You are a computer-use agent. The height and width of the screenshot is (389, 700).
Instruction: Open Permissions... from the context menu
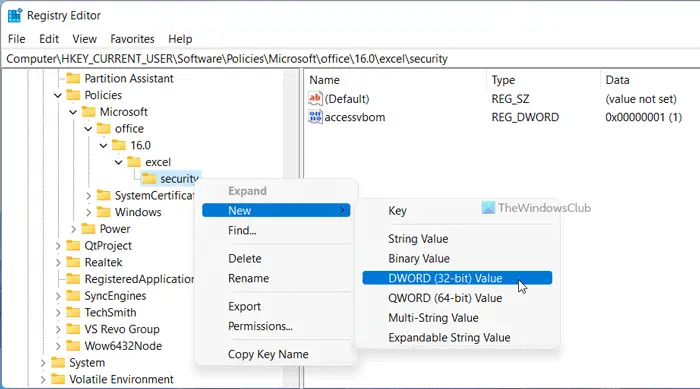point(276,326)
